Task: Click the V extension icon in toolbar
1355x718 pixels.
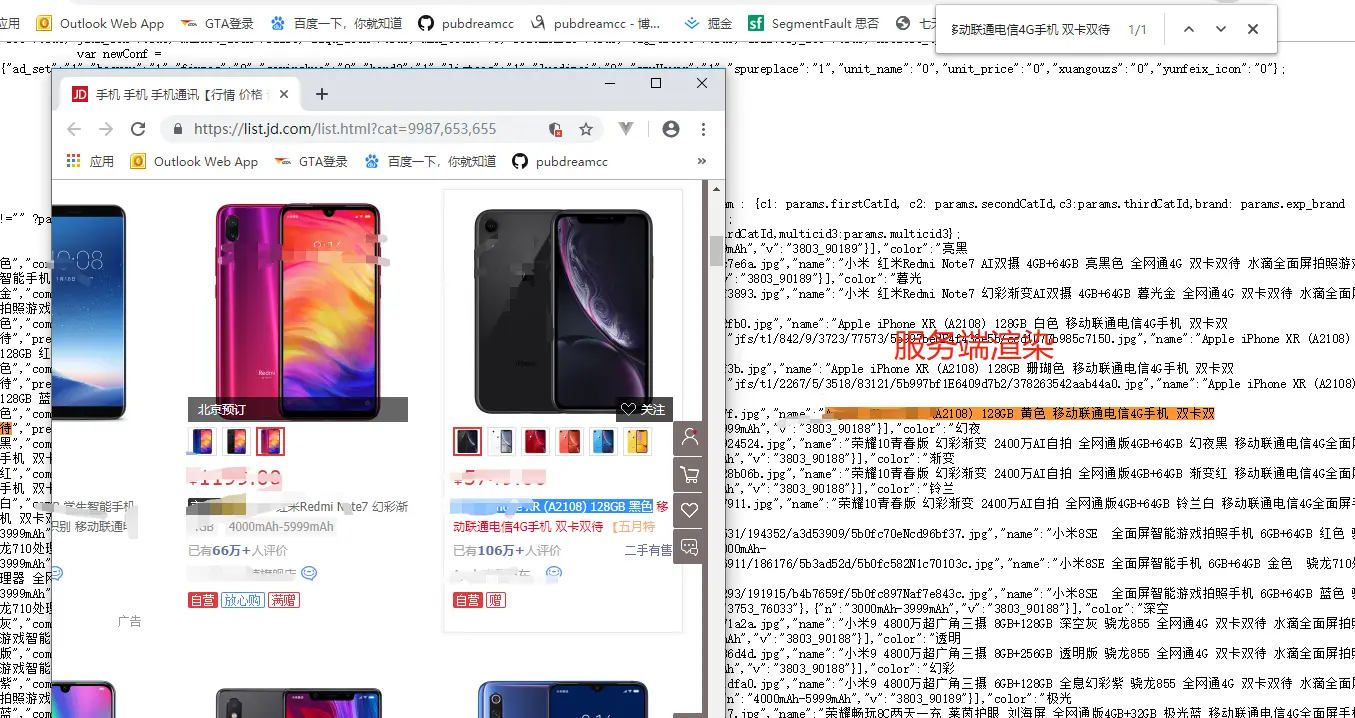Action: click(x=626, y=129)
